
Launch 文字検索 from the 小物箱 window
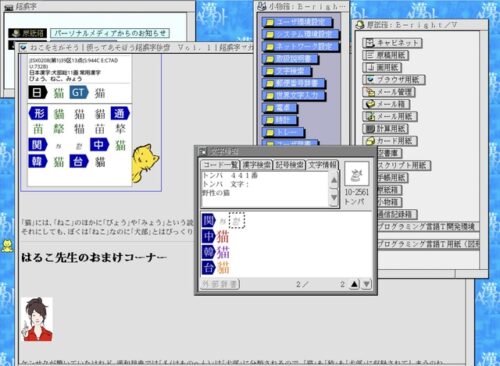pos(287,71)
